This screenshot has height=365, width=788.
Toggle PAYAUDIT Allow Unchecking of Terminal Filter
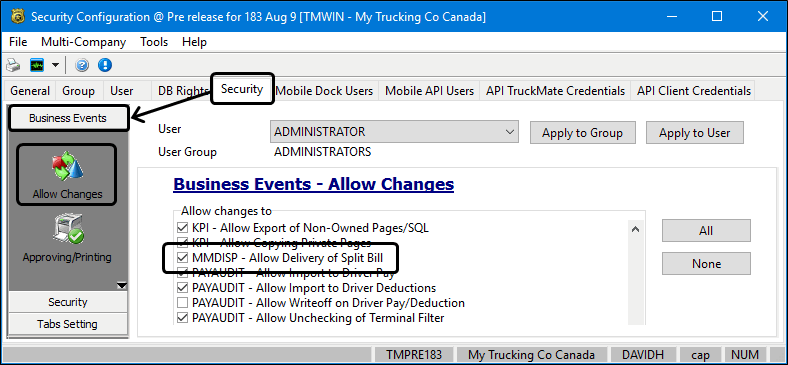182,318
